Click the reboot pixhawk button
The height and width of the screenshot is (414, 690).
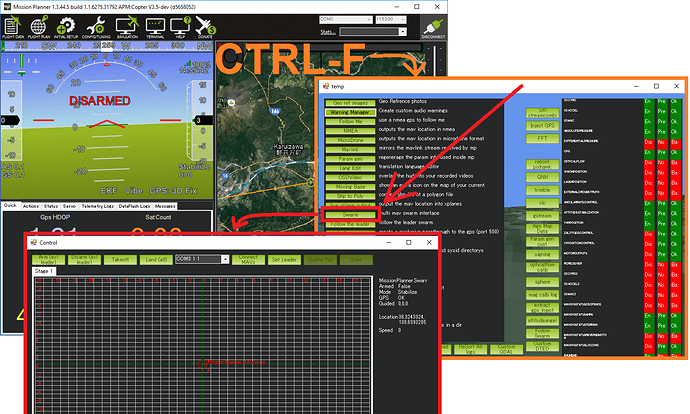click(542, 164)
